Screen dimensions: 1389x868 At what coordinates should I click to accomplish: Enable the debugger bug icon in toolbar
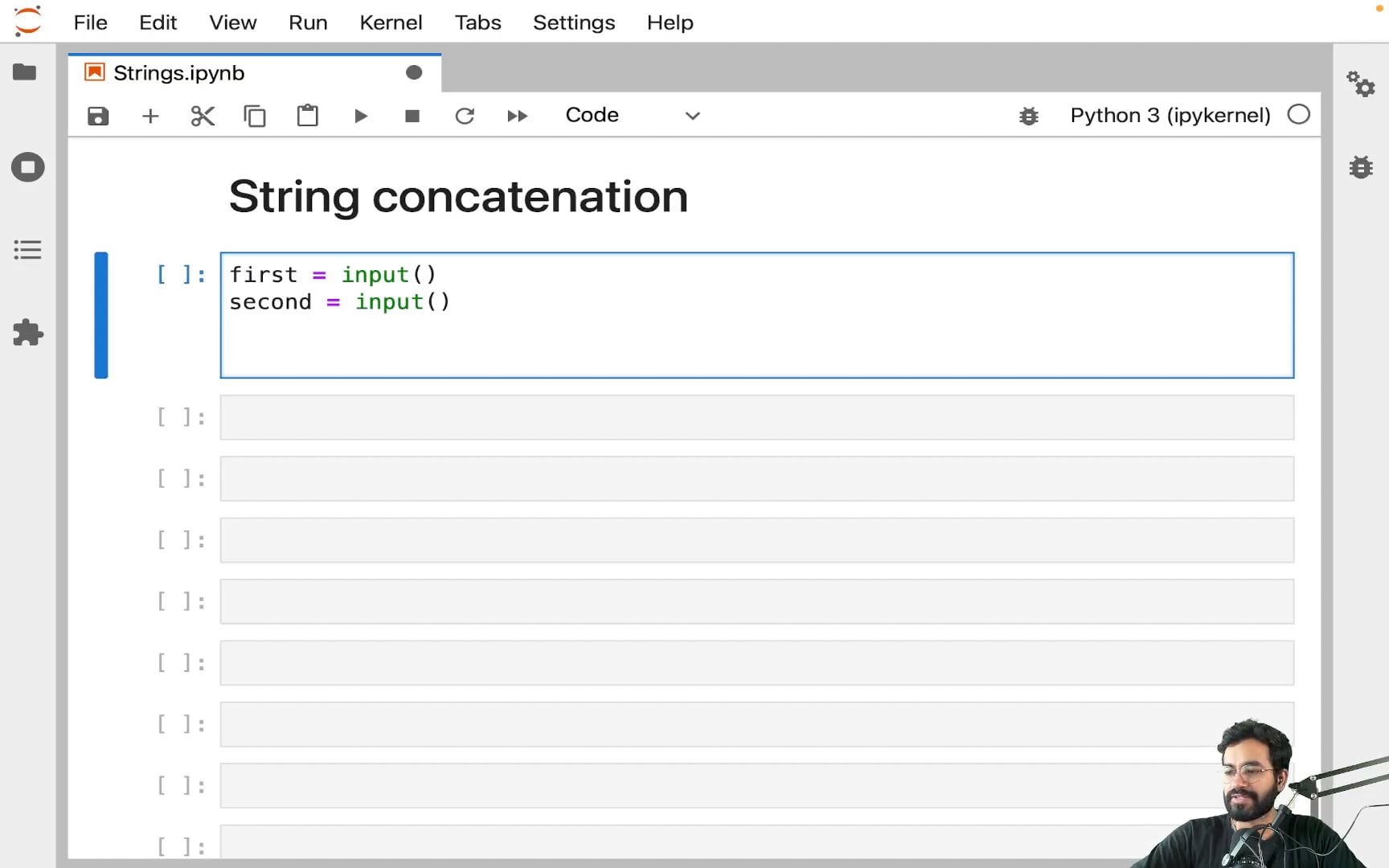pyautogui.click(x=1028, y=117)
